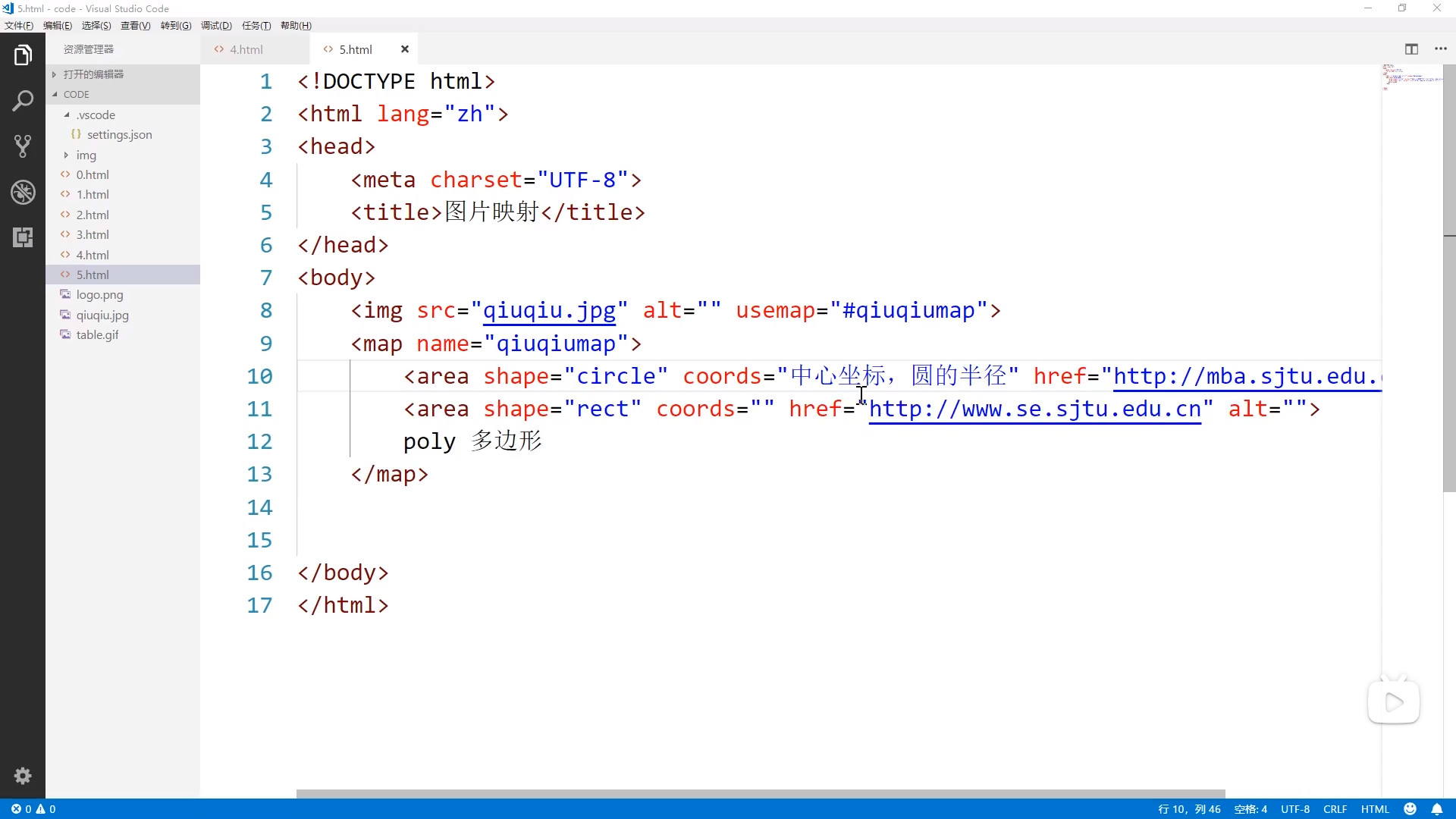Click the errors and warnings counter
The height and width of the screenshot is (819, 1456).
pyautogui.click(x=33, y=809)
